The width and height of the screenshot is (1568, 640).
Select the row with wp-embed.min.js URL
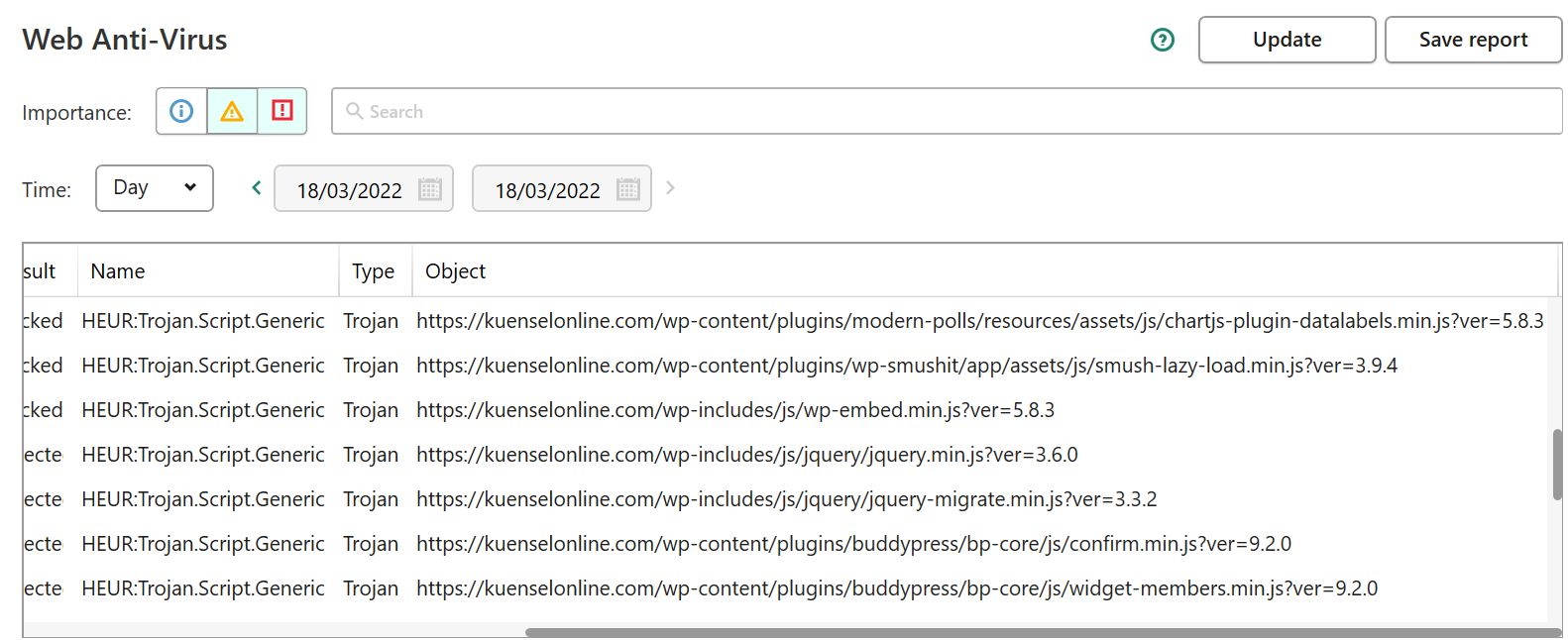click(x=785, y=410)
